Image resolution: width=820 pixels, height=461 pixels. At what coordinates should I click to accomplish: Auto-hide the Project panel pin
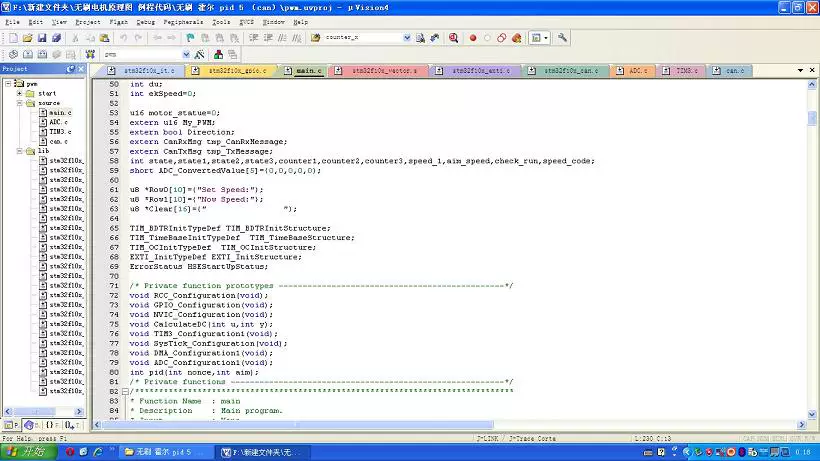(71, 69)
